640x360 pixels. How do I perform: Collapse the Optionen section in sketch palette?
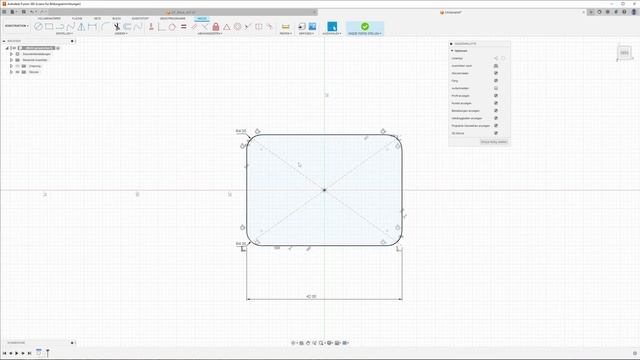[452, 51]
